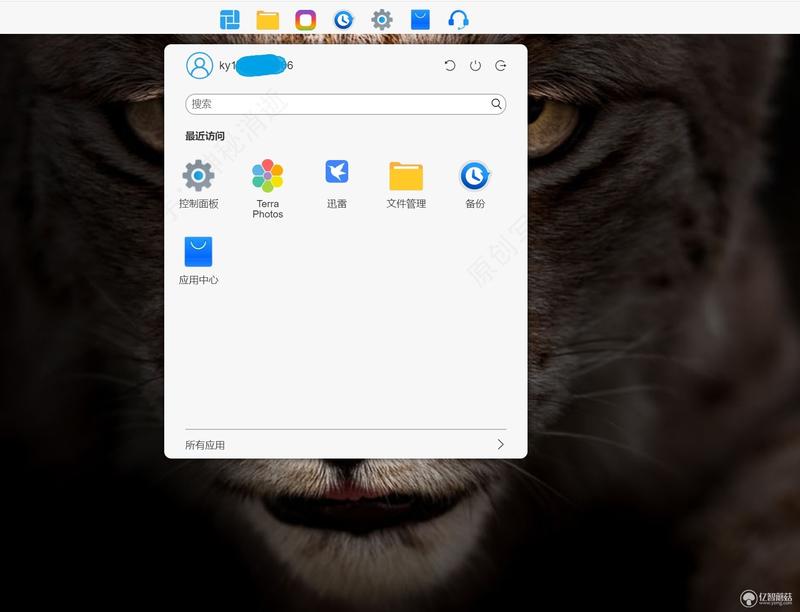
Task: Click the user avatar icon
Action: point(199,65)
